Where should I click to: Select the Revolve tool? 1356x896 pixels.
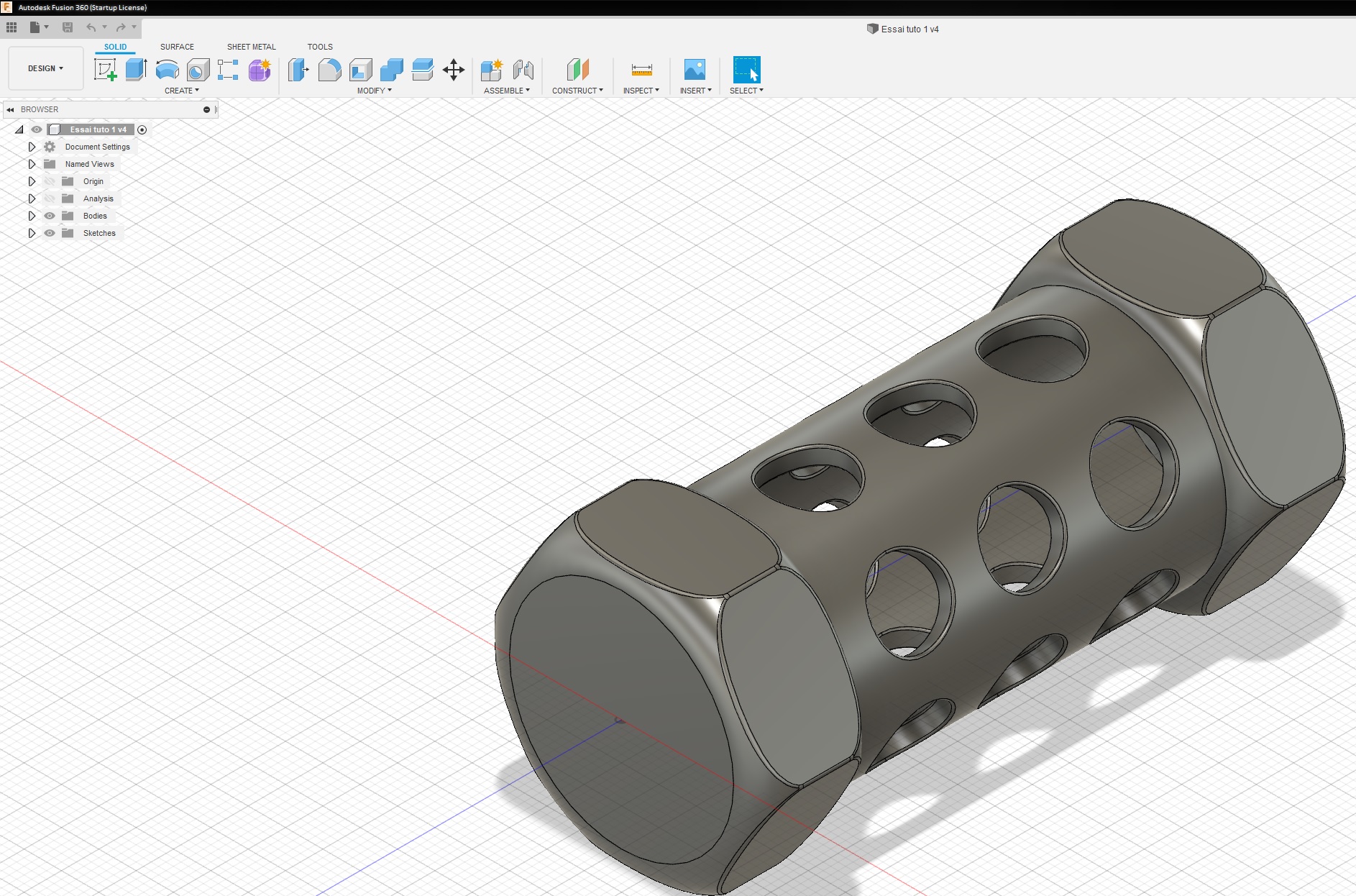tap(167, 70)
